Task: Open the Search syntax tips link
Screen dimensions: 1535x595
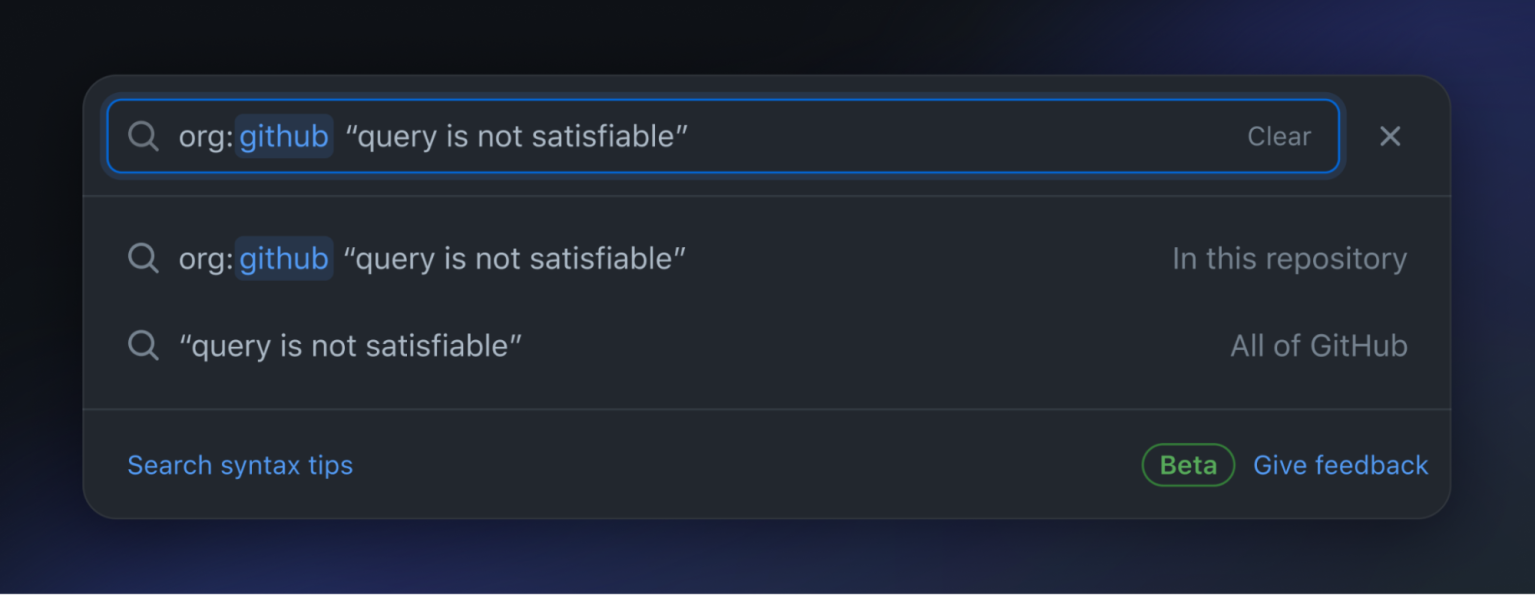Action: tap(240, 465)
